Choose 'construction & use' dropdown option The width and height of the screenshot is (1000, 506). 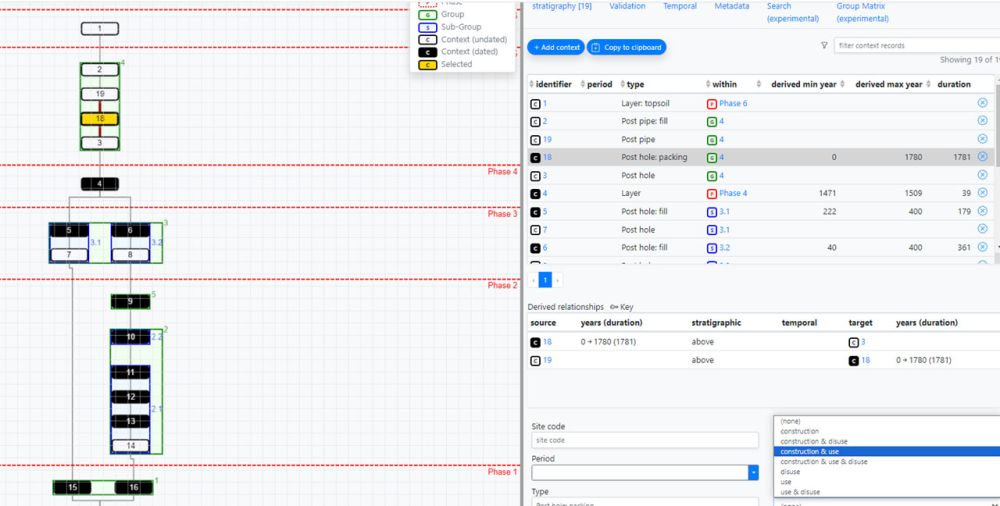tap(886, 452)
